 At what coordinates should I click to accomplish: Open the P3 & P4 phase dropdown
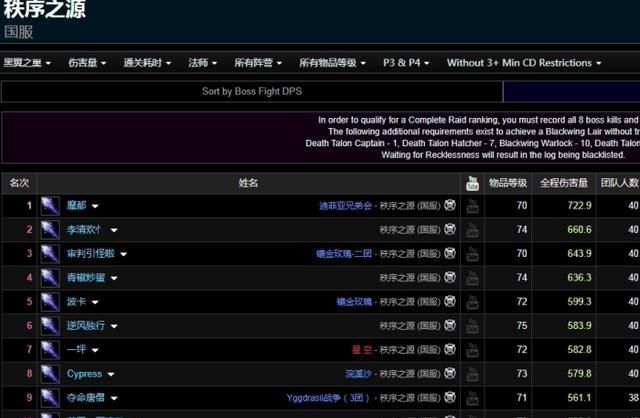[x=406, y=63]
